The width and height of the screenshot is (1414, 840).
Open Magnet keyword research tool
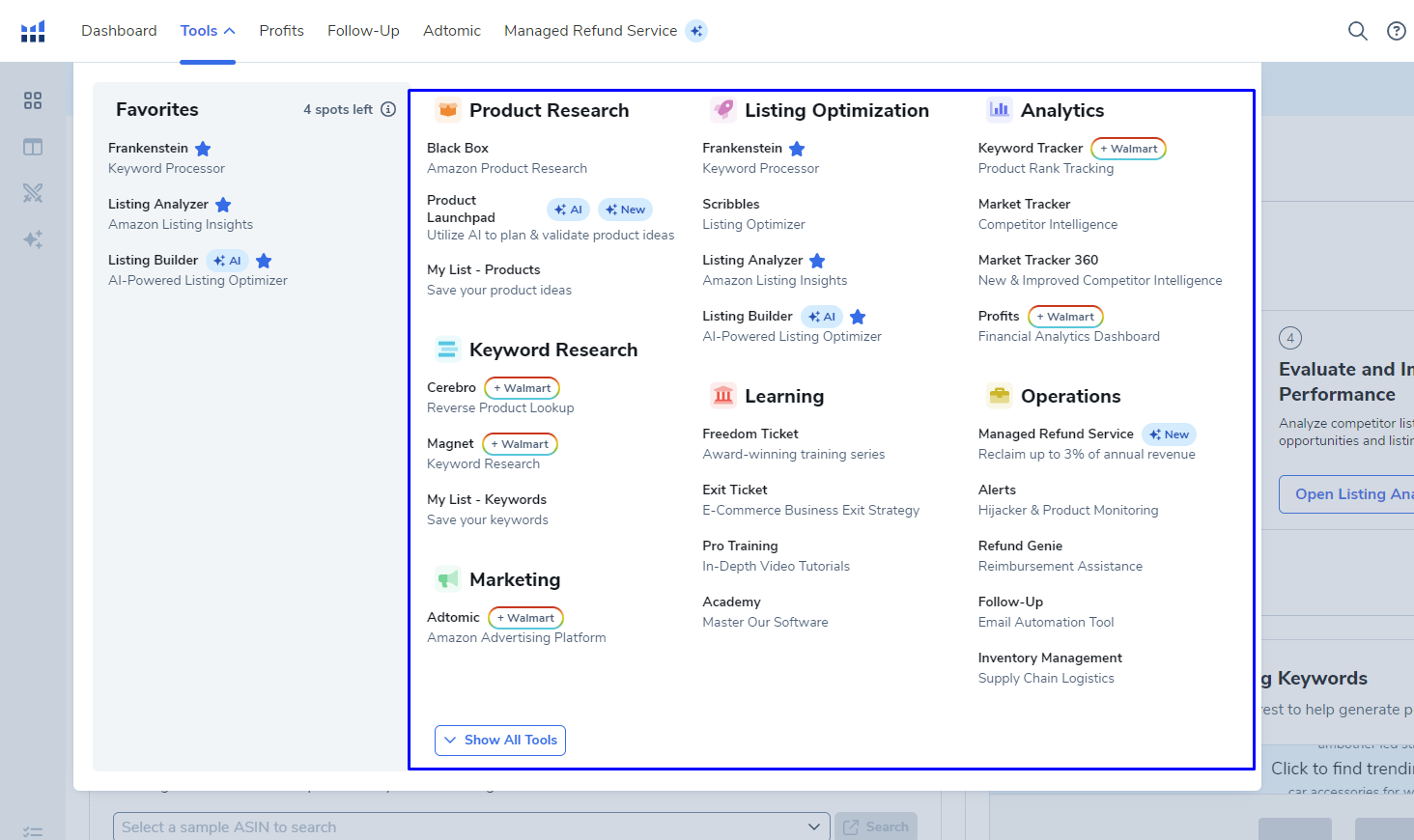[x=450, y=443]
